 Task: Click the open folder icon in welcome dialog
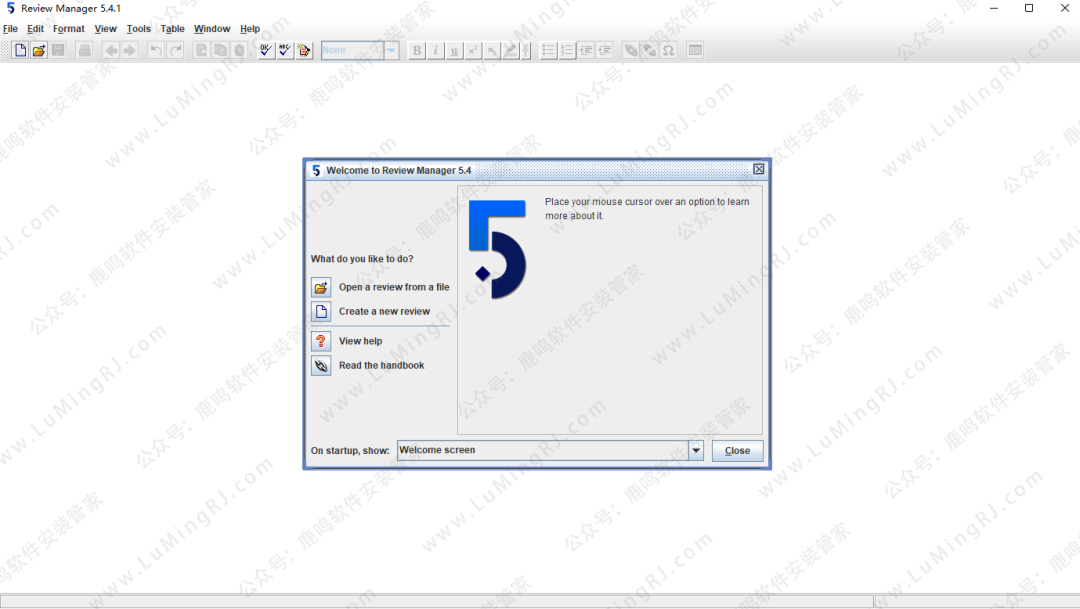point(321,287)
